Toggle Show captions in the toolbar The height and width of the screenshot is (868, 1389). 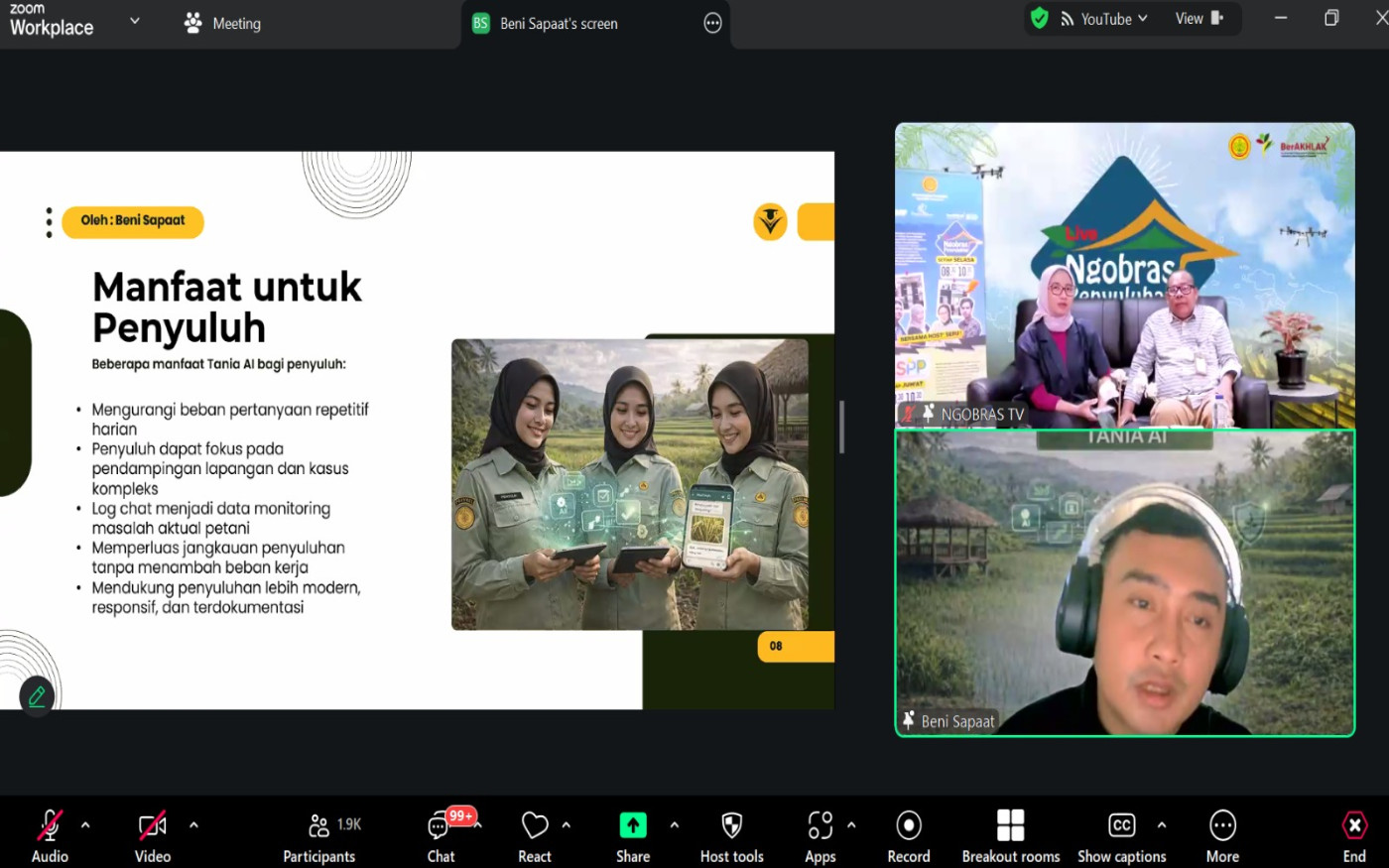click(1121, 825)
